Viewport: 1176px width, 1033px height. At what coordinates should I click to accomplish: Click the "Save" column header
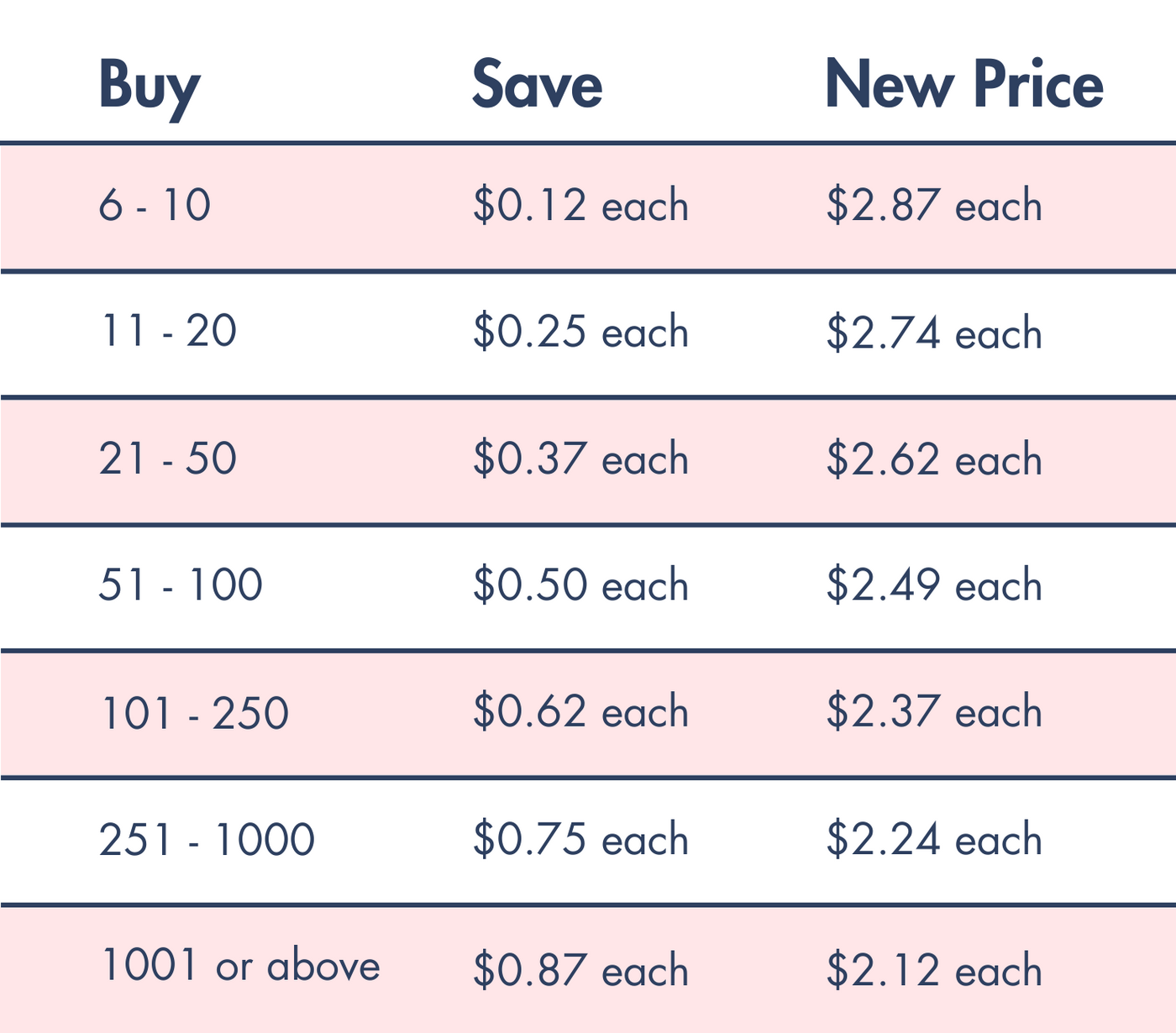pyautogui.click(x=537, y=86)
